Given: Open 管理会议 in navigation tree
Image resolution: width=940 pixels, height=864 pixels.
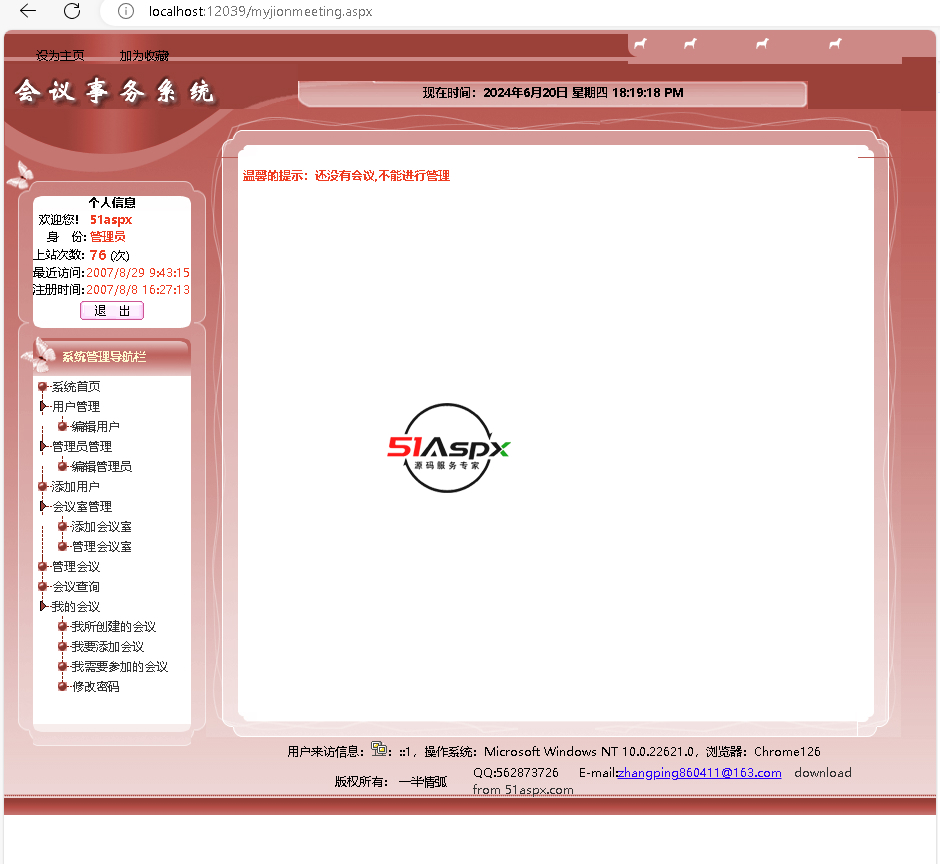Looking at the screenshot, I should pyautogui.click(x=76, y=567).
